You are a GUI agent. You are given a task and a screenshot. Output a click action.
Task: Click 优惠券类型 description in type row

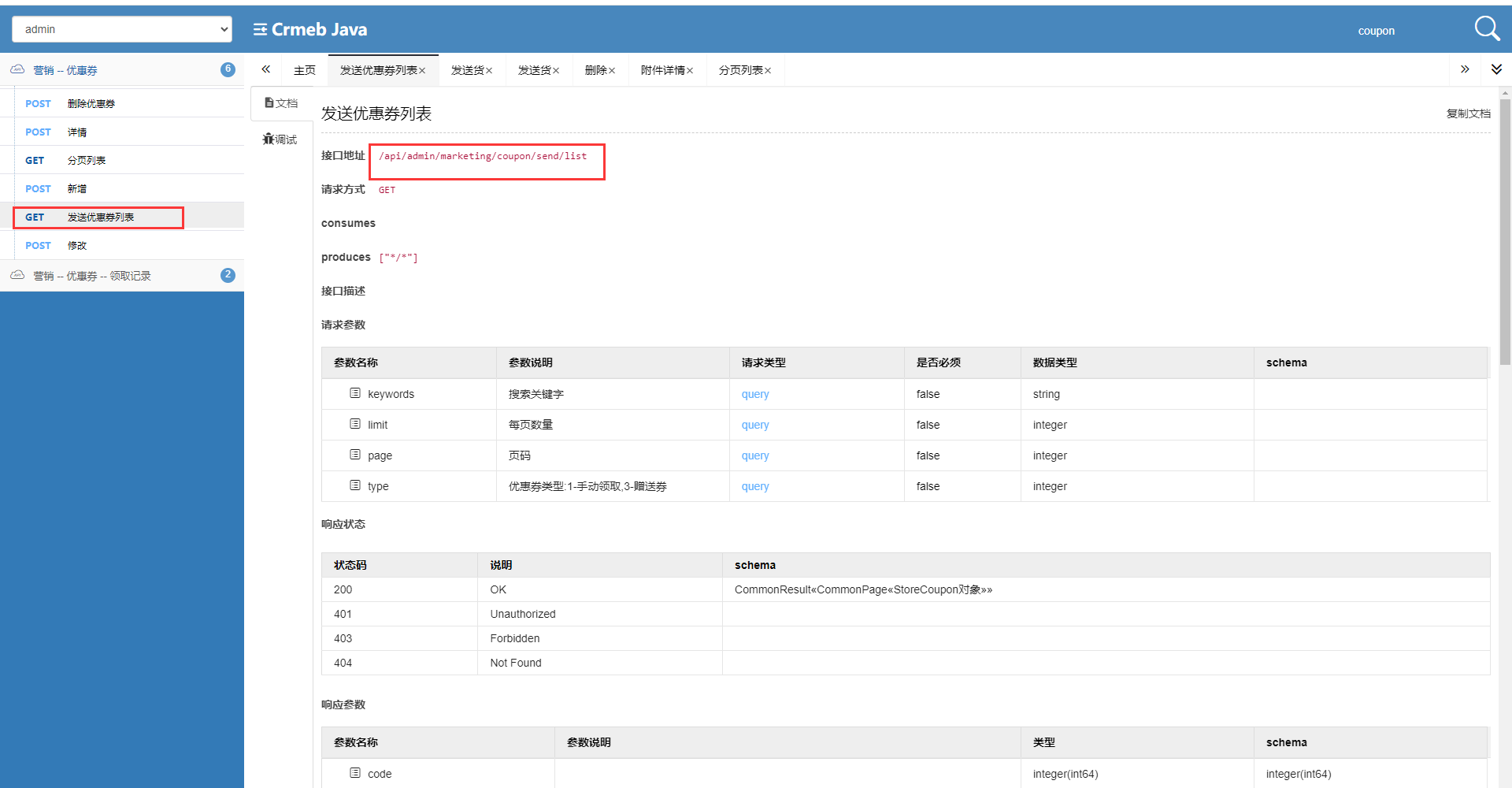(587, 486)
